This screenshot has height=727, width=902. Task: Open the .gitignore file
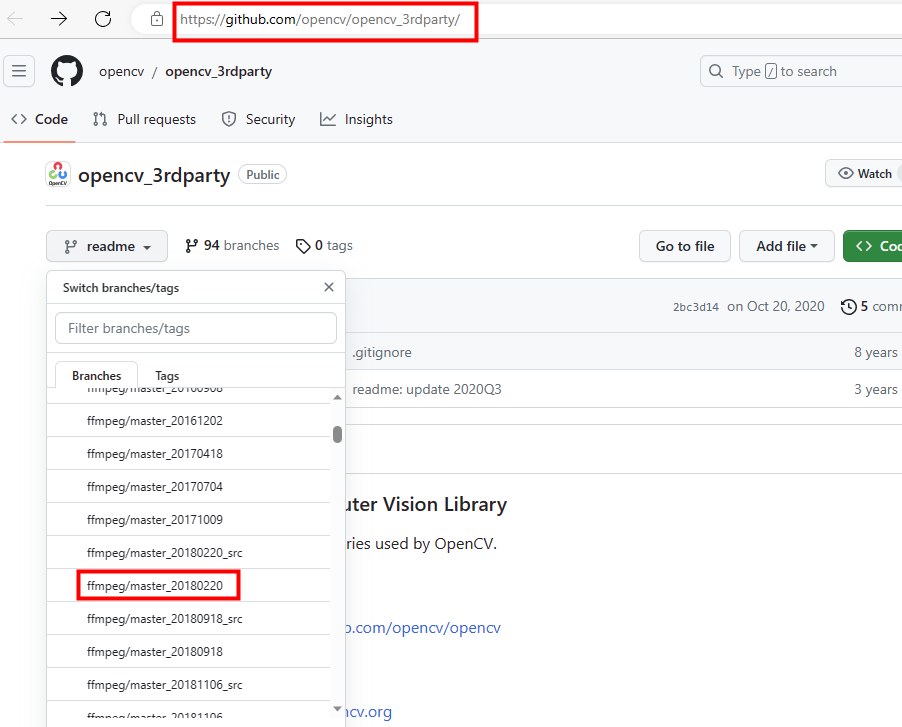[382, 352]
